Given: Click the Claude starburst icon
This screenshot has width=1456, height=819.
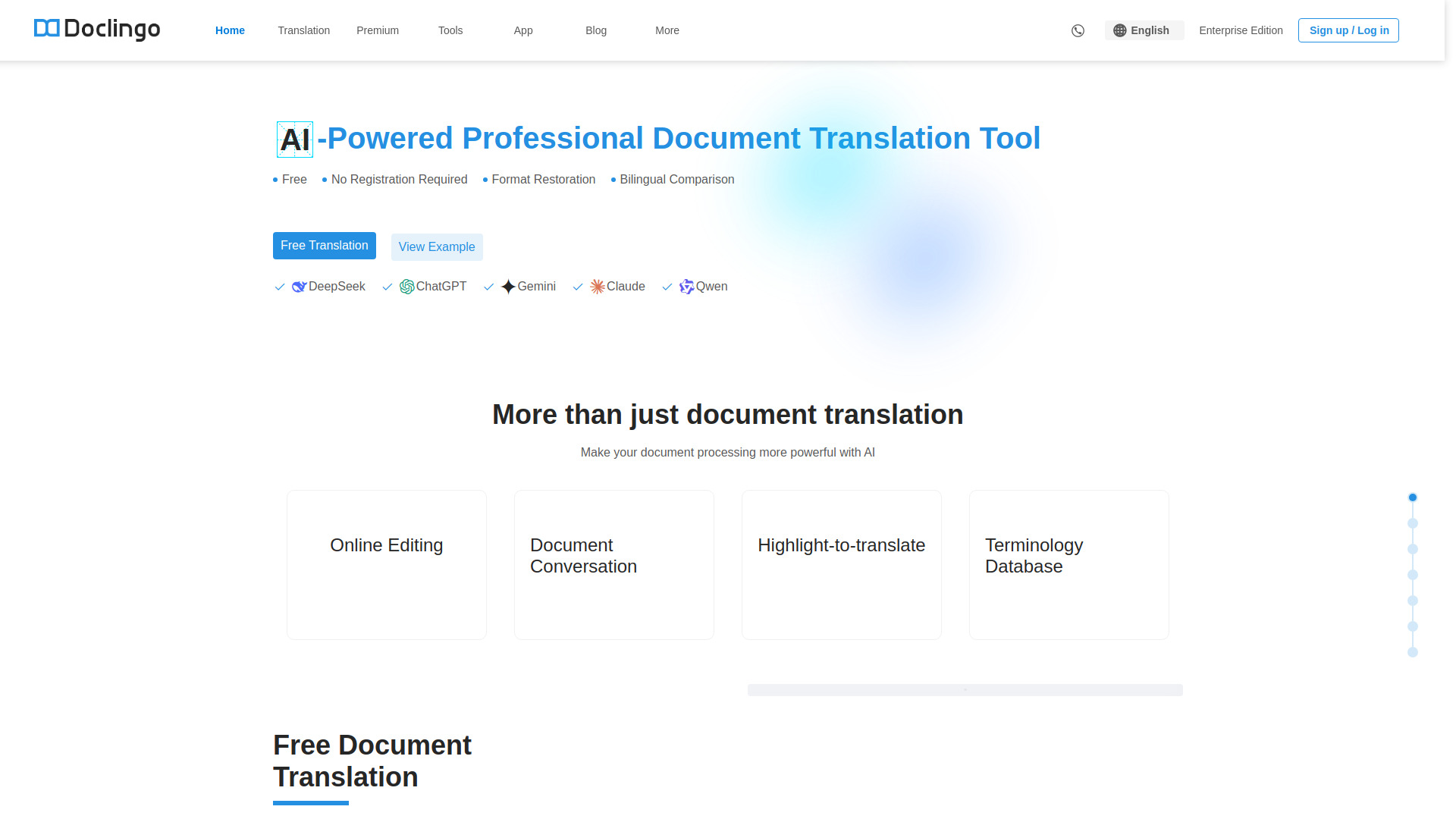Looking at the screenshot, I should tap(598, 287).
